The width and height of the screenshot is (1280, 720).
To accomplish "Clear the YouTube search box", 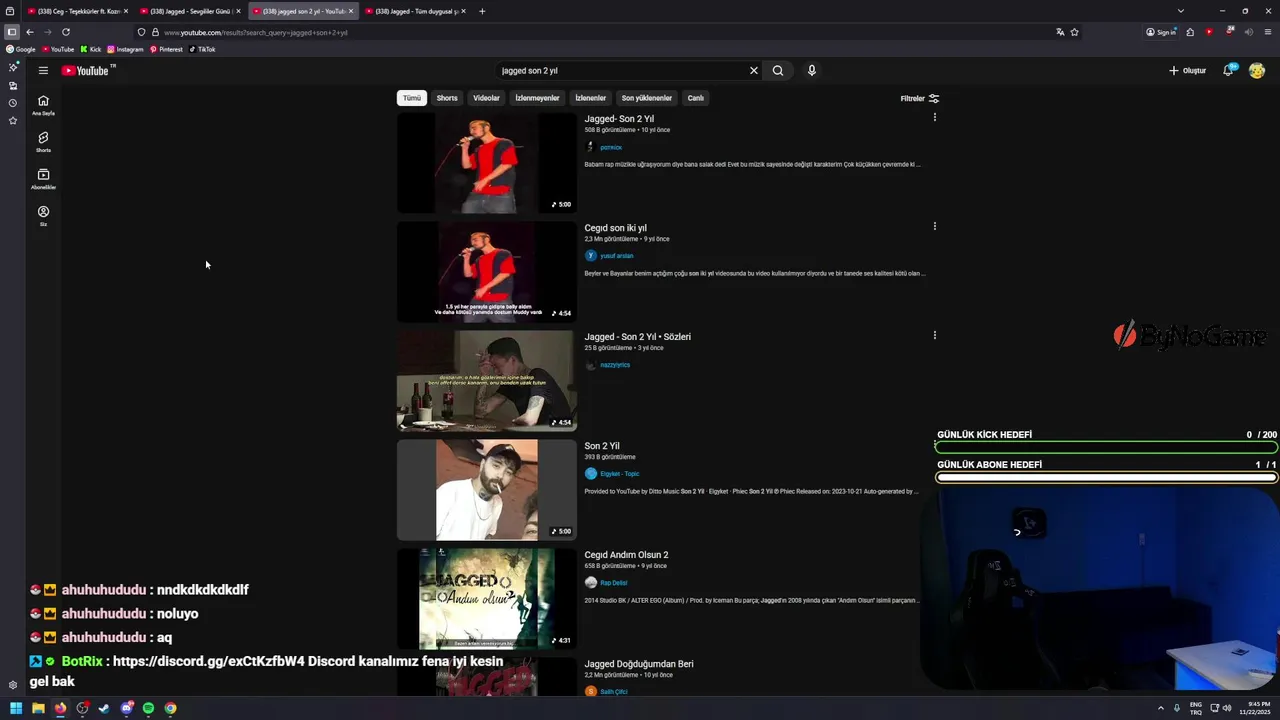I will 754,70.
